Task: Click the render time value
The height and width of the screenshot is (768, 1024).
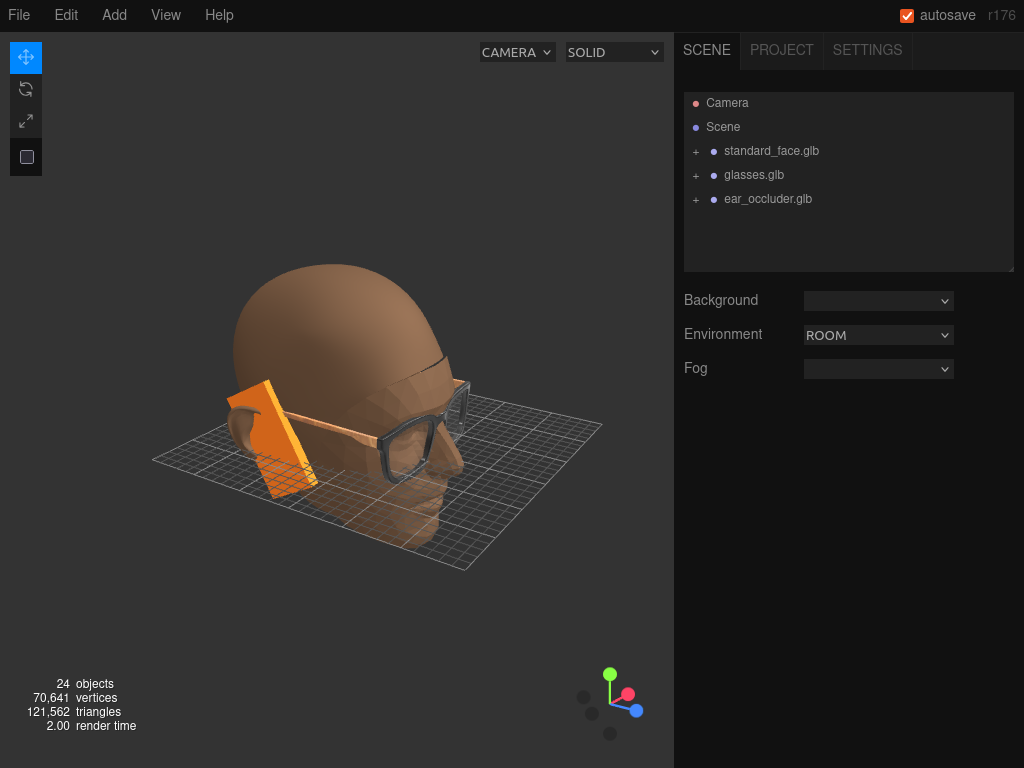Action: tap(58, 726)
